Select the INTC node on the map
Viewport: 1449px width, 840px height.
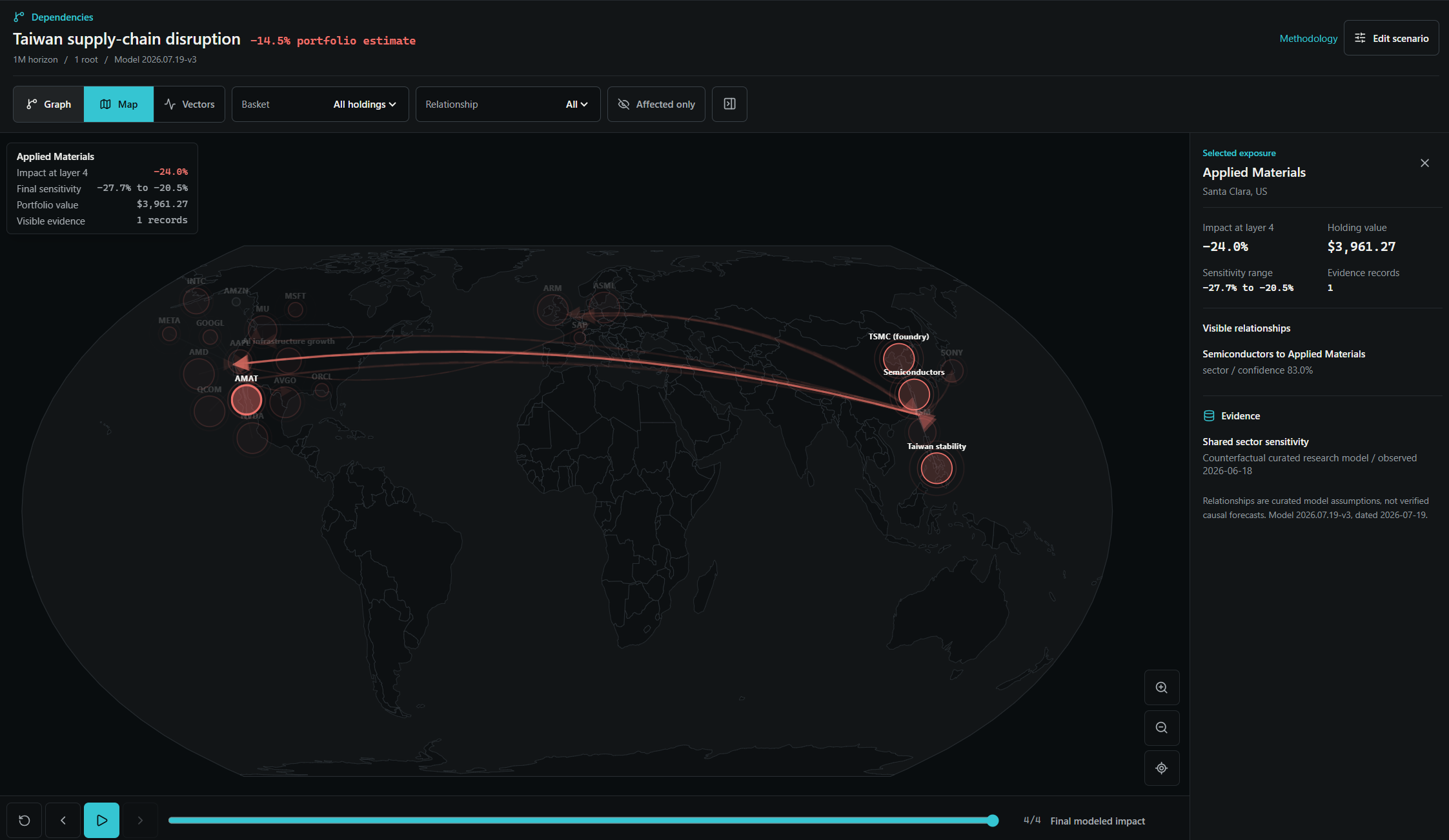pos(196,301)
